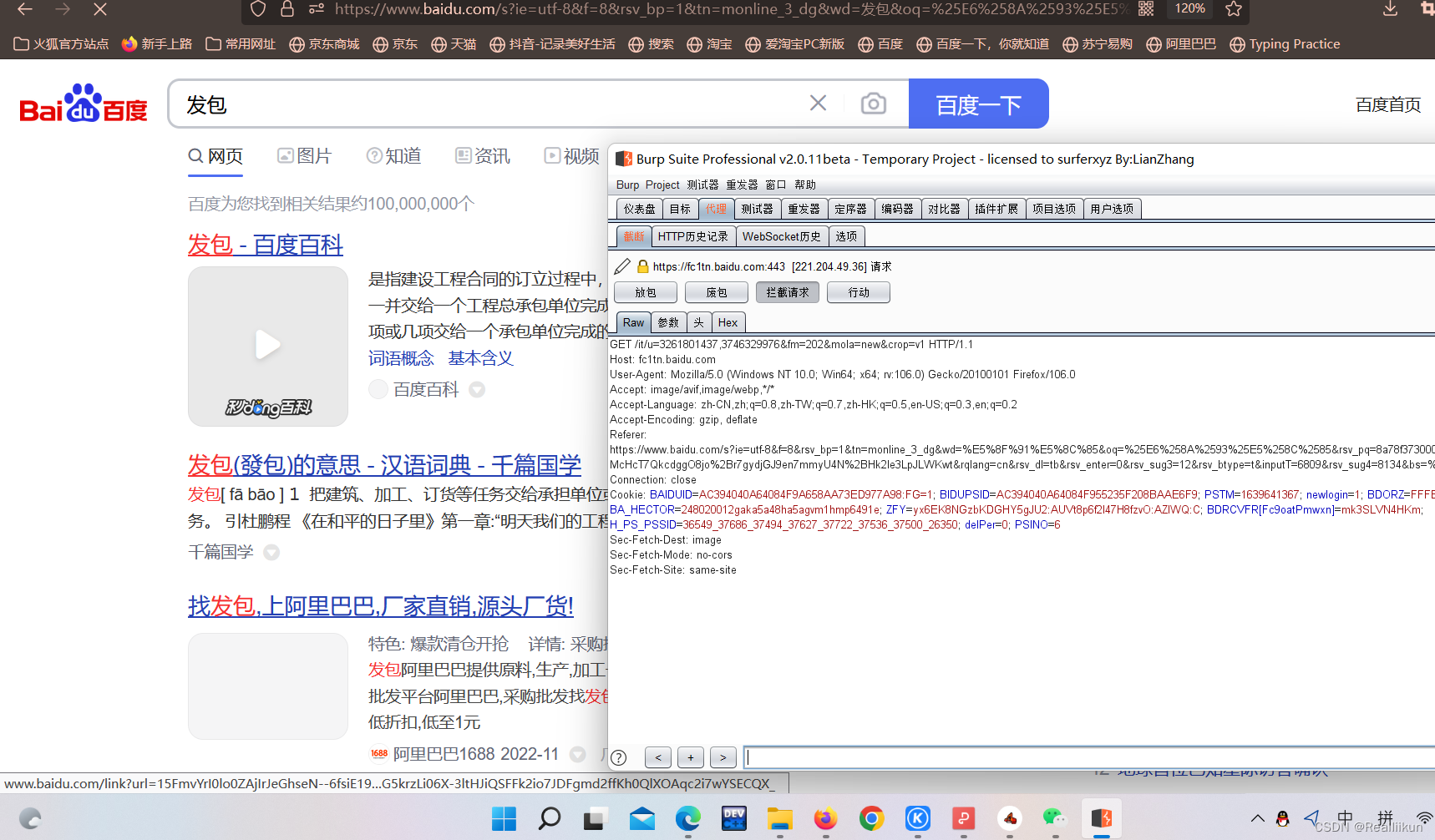The width and height of the screenshot is (1435, 840).
Task: Expand dropdown next to 千篇国学 source
Action: pyautogui.click(x=271, y=552)
